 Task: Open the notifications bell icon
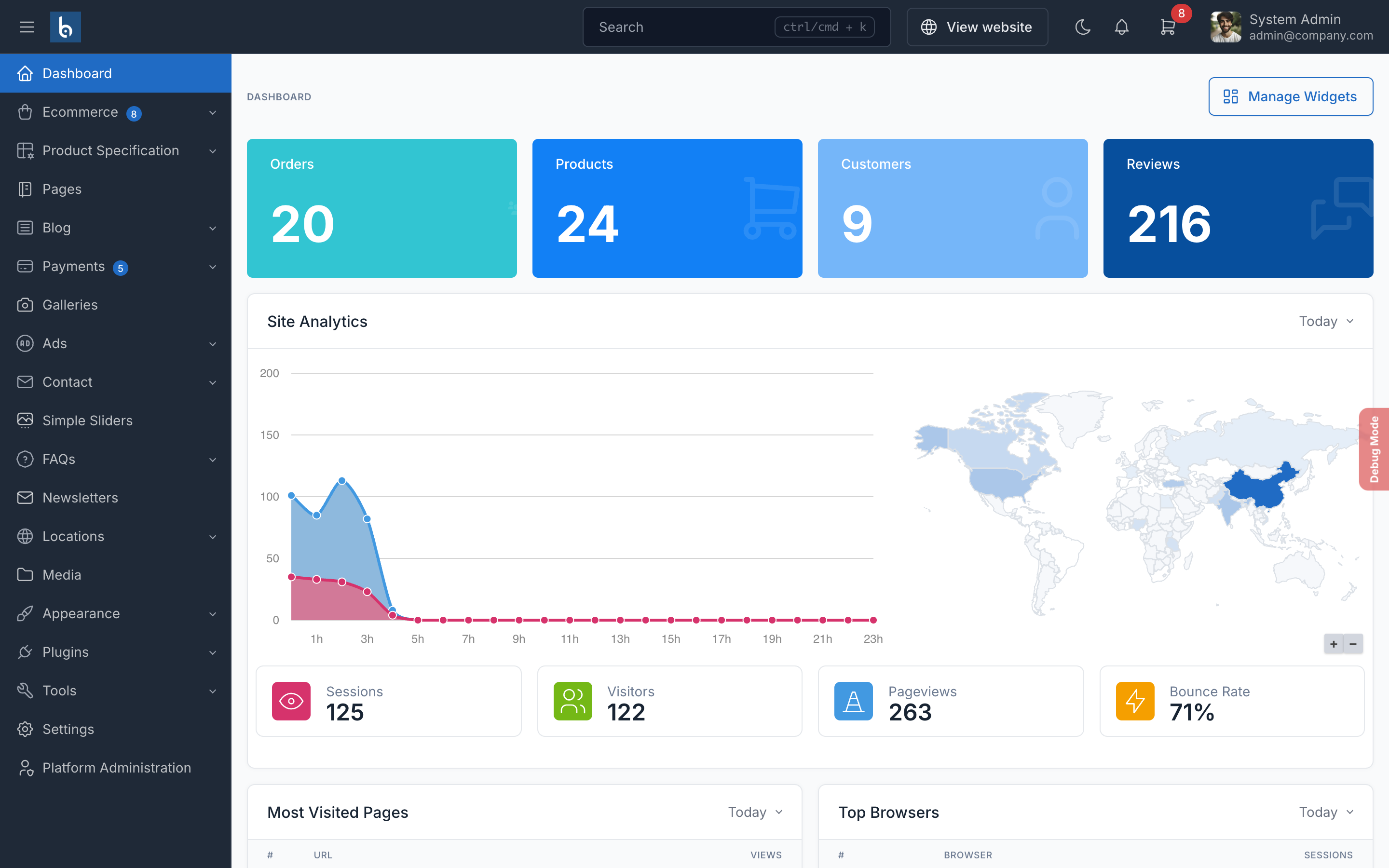click(1121, 27)
